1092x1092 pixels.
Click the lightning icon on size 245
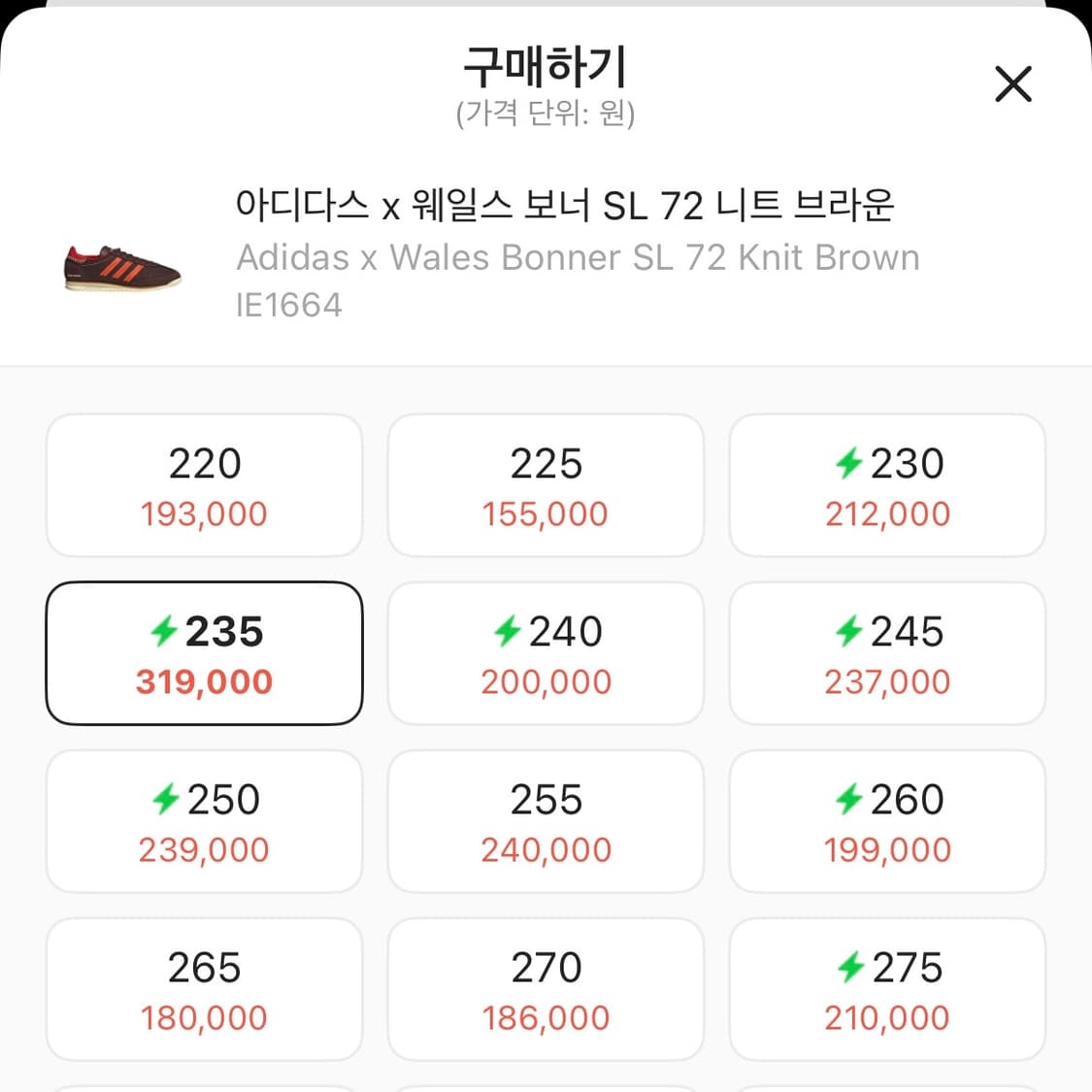click(850, 632)
